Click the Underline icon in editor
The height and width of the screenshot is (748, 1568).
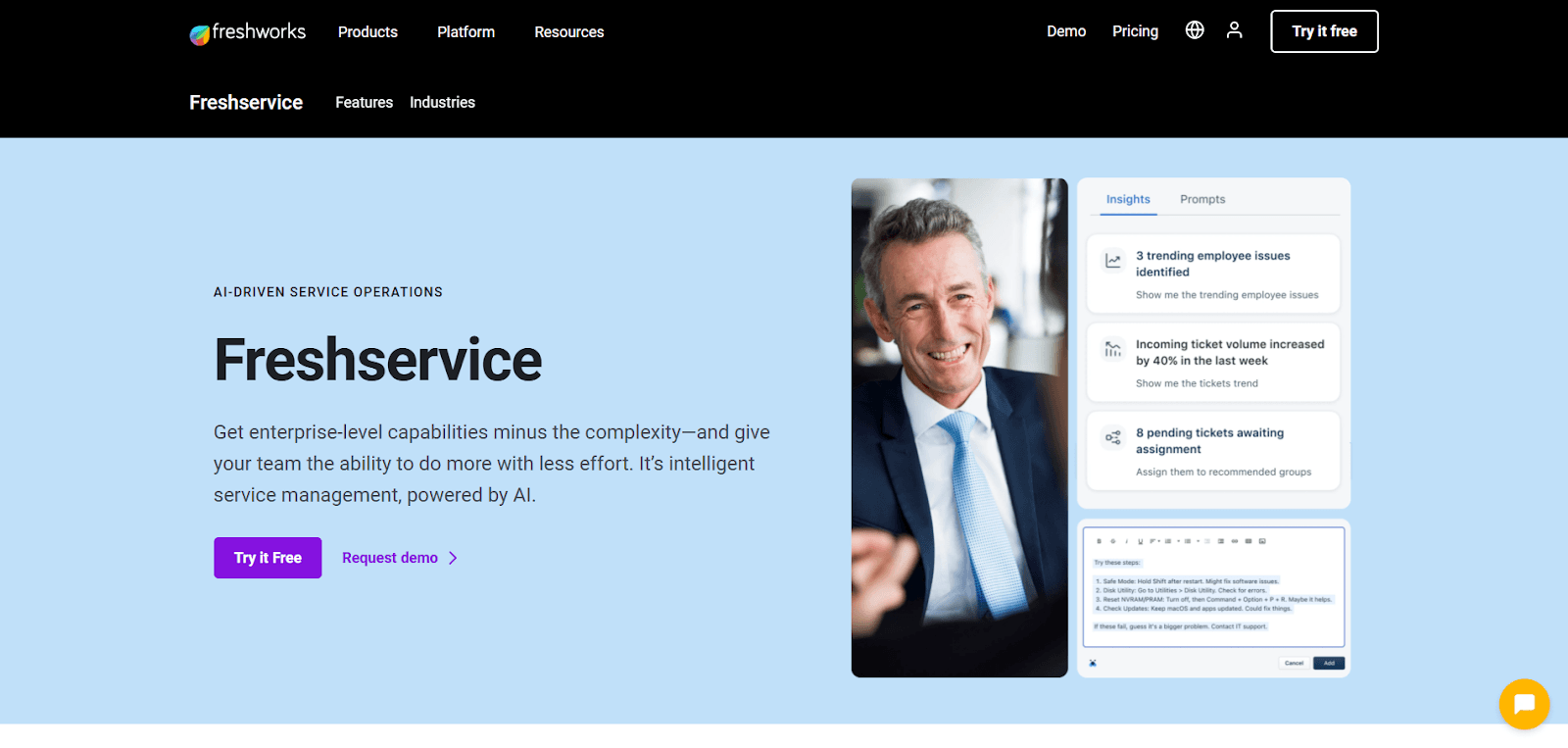(1140, 541)
